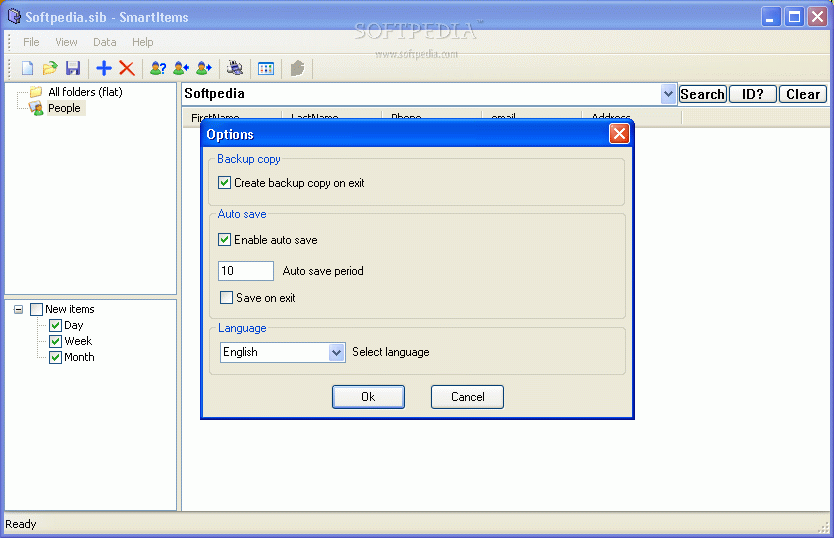Click the person with right arrow icon
834x538 pixels.
pos(204,68)
